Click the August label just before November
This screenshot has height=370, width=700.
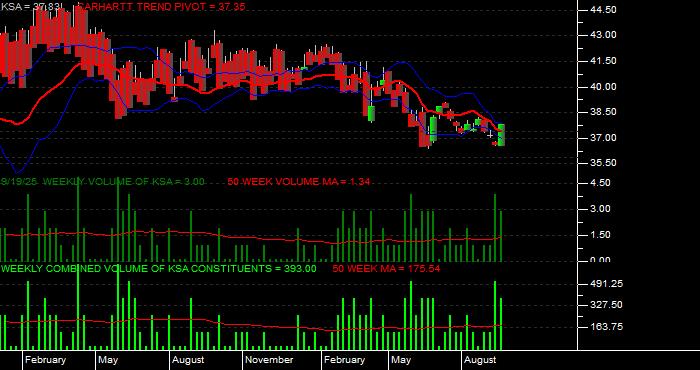tap(188, 360)
